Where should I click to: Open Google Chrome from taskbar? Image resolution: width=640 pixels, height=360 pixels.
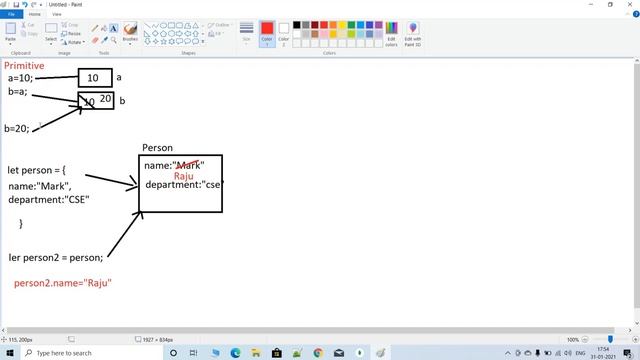[x=318, y=353]
